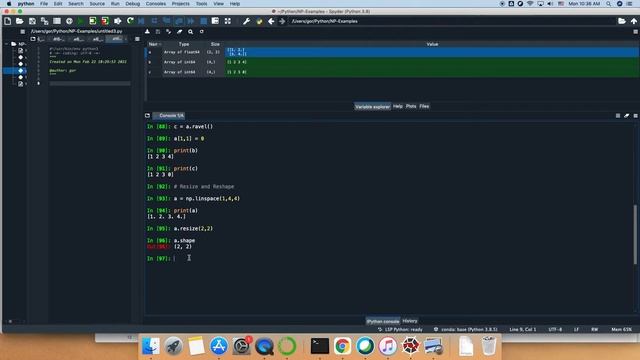This screenshot has height=360, width=640.
Task: Open Preferences with the wrench icon
Action: click(x=247, y=21)
